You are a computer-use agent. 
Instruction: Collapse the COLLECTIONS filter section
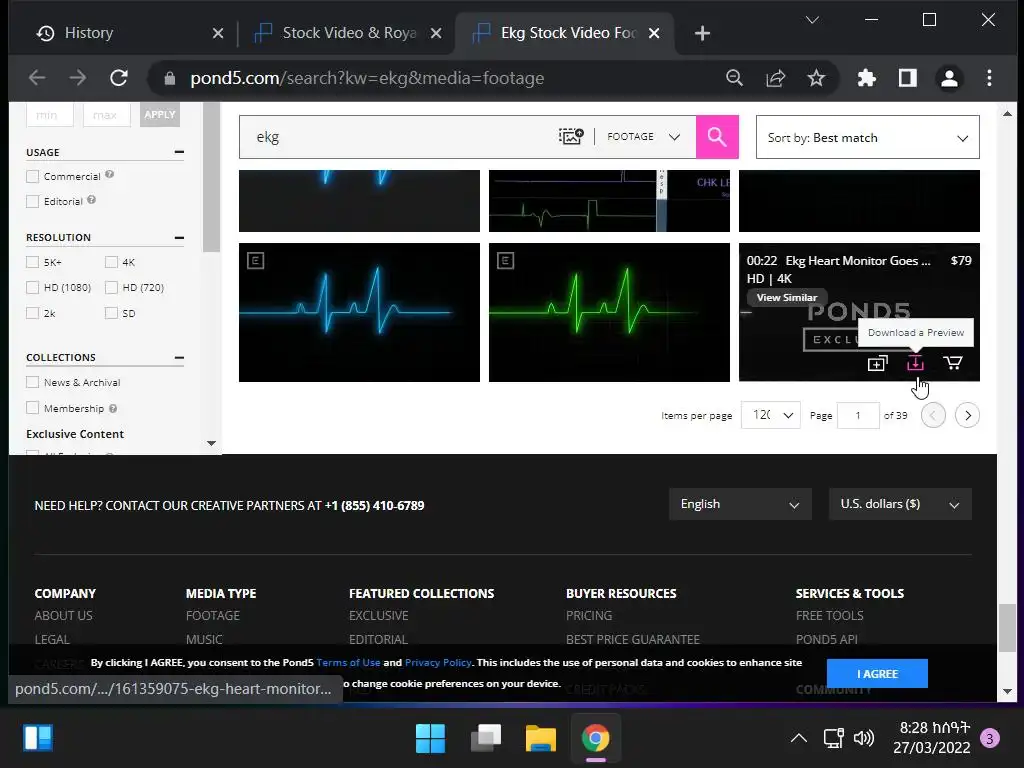[x=179, y=358]
